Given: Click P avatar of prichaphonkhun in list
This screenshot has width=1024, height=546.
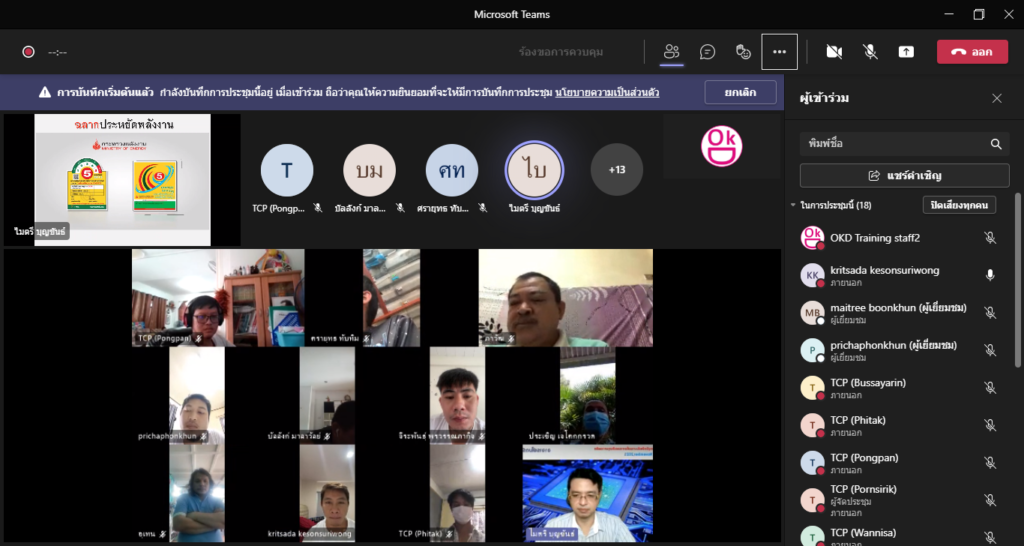Looking at the screenshot, I should pyautogui.click(x=812, y=350).
